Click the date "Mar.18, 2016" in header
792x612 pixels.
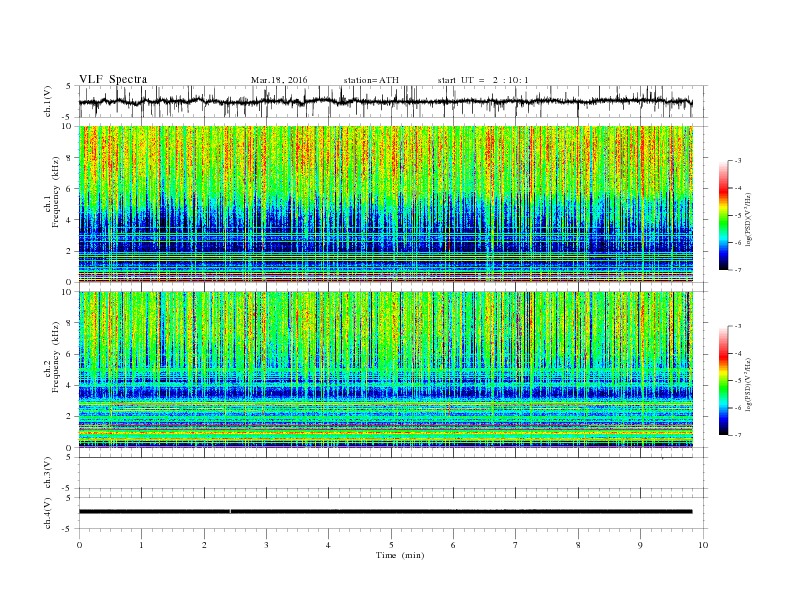click(279, 80)
